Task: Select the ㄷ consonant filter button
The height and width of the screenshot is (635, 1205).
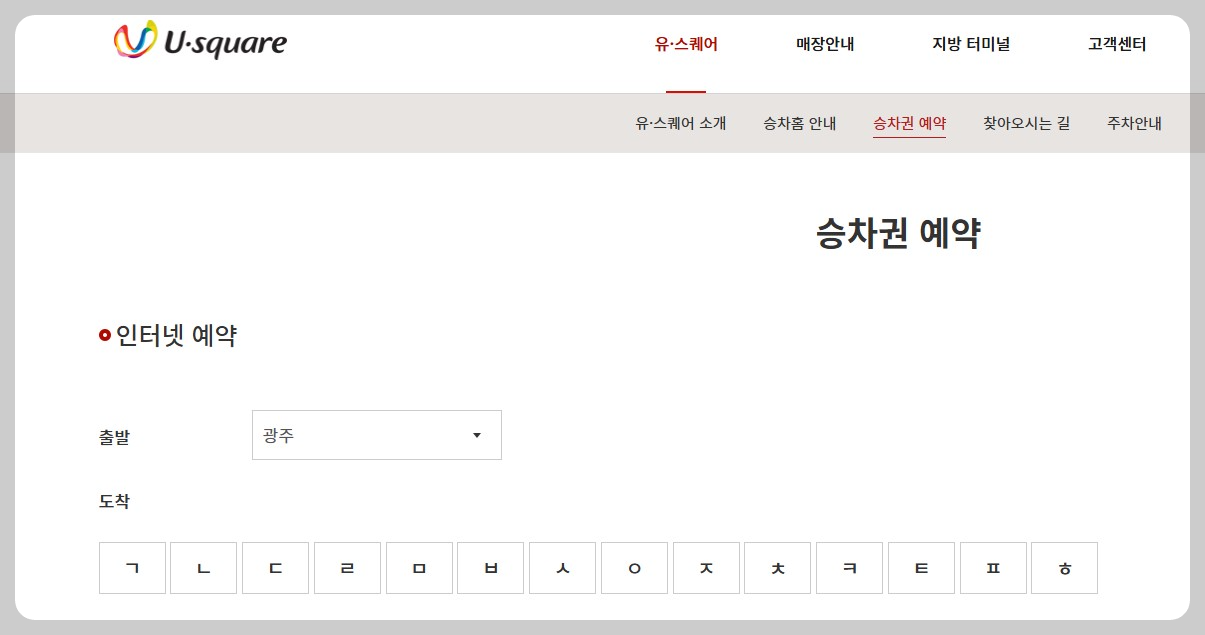Action: pyautogui.click(x=275, y=567)
